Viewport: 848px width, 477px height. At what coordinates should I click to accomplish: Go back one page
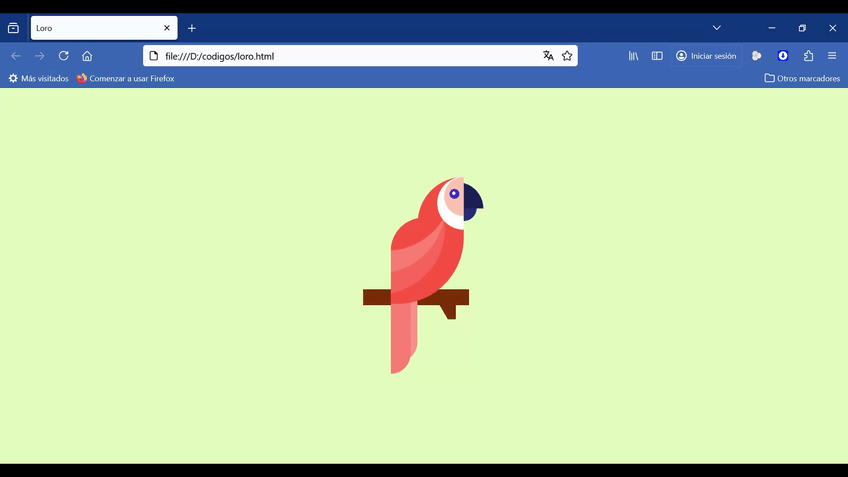click(x=16, y=56)
